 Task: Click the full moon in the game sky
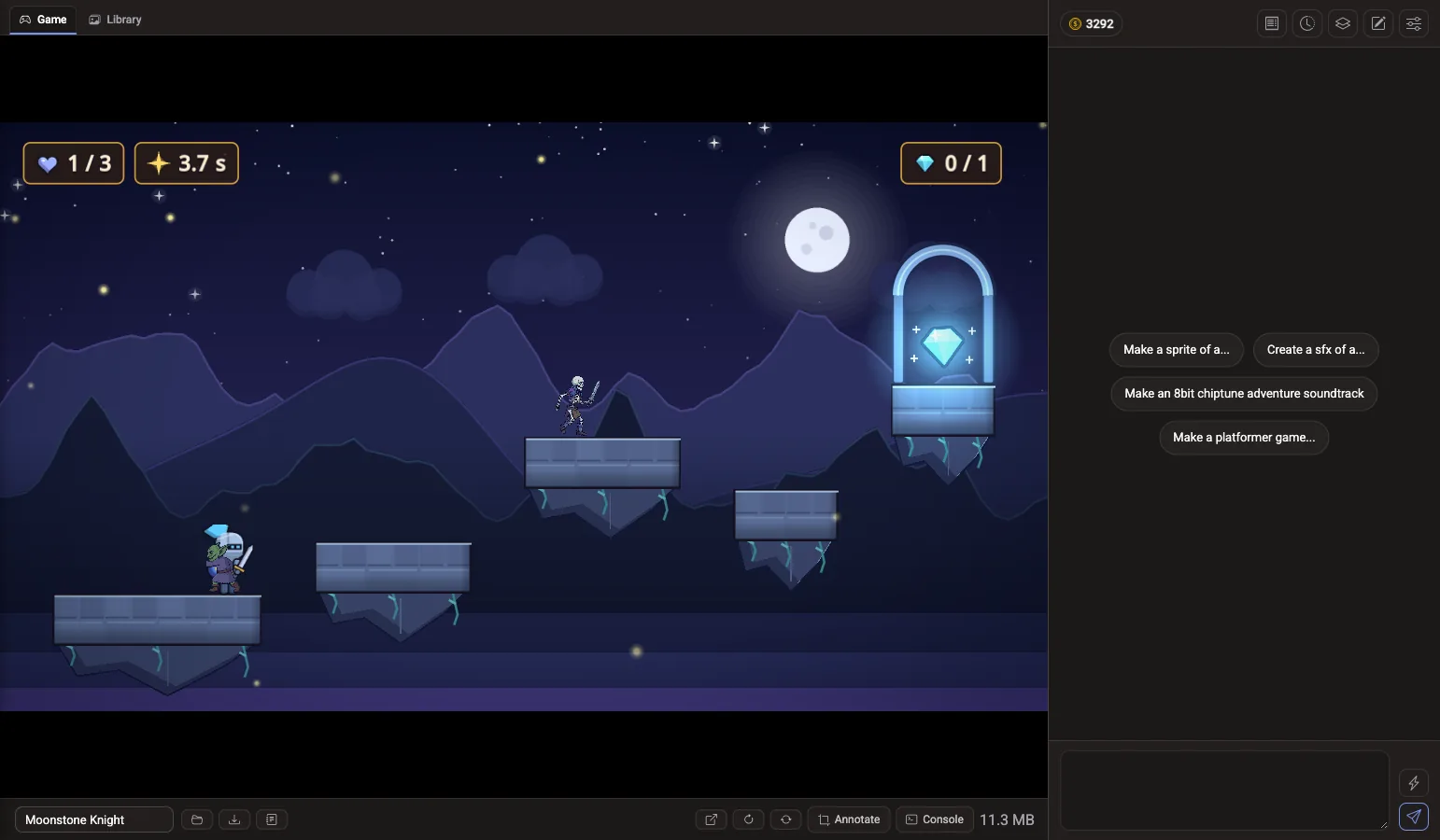pyautogui.click(x=817, y=240)
